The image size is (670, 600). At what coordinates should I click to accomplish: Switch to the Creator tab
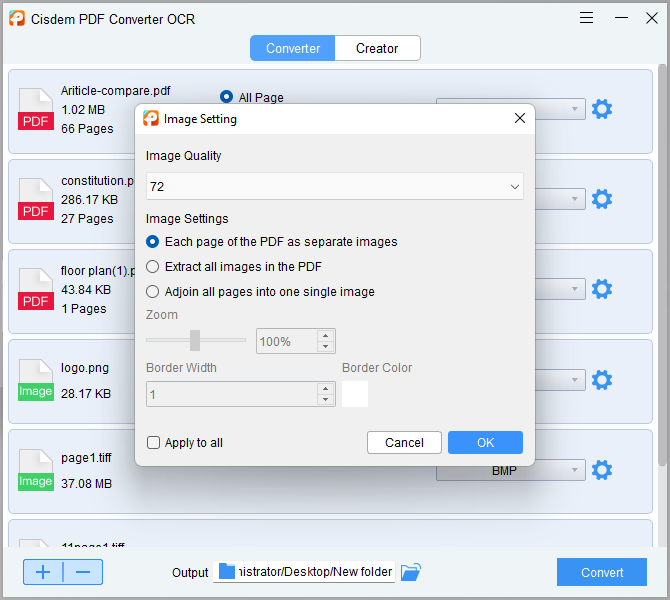click(377, 48)
